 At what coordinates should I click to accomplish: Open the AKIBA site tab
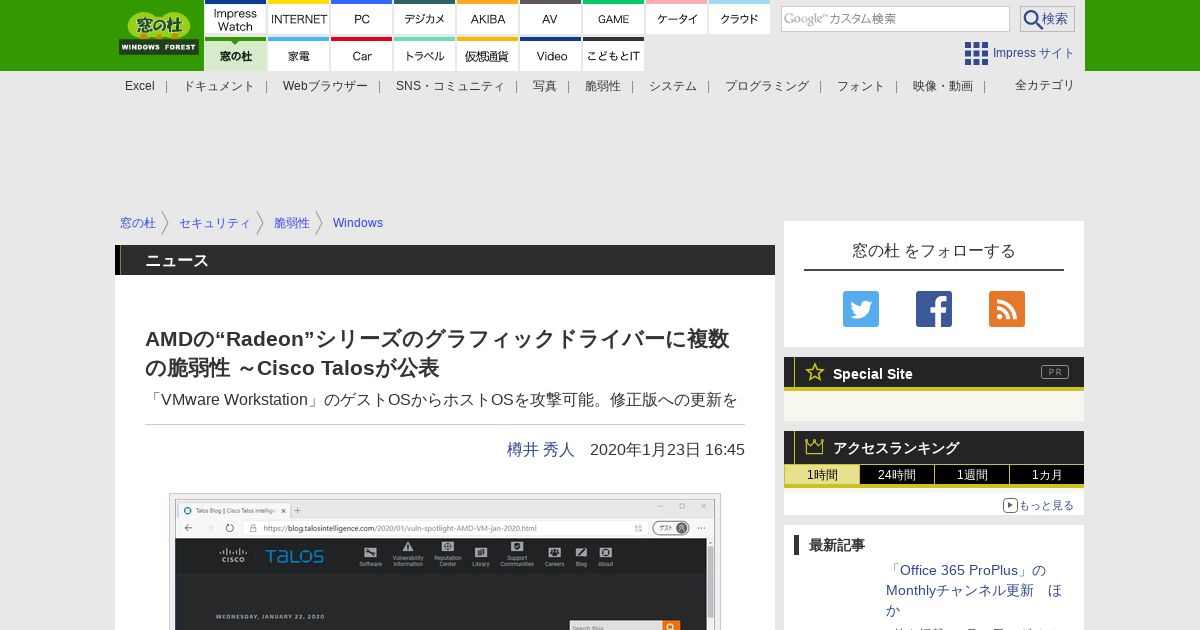[488, 18]
